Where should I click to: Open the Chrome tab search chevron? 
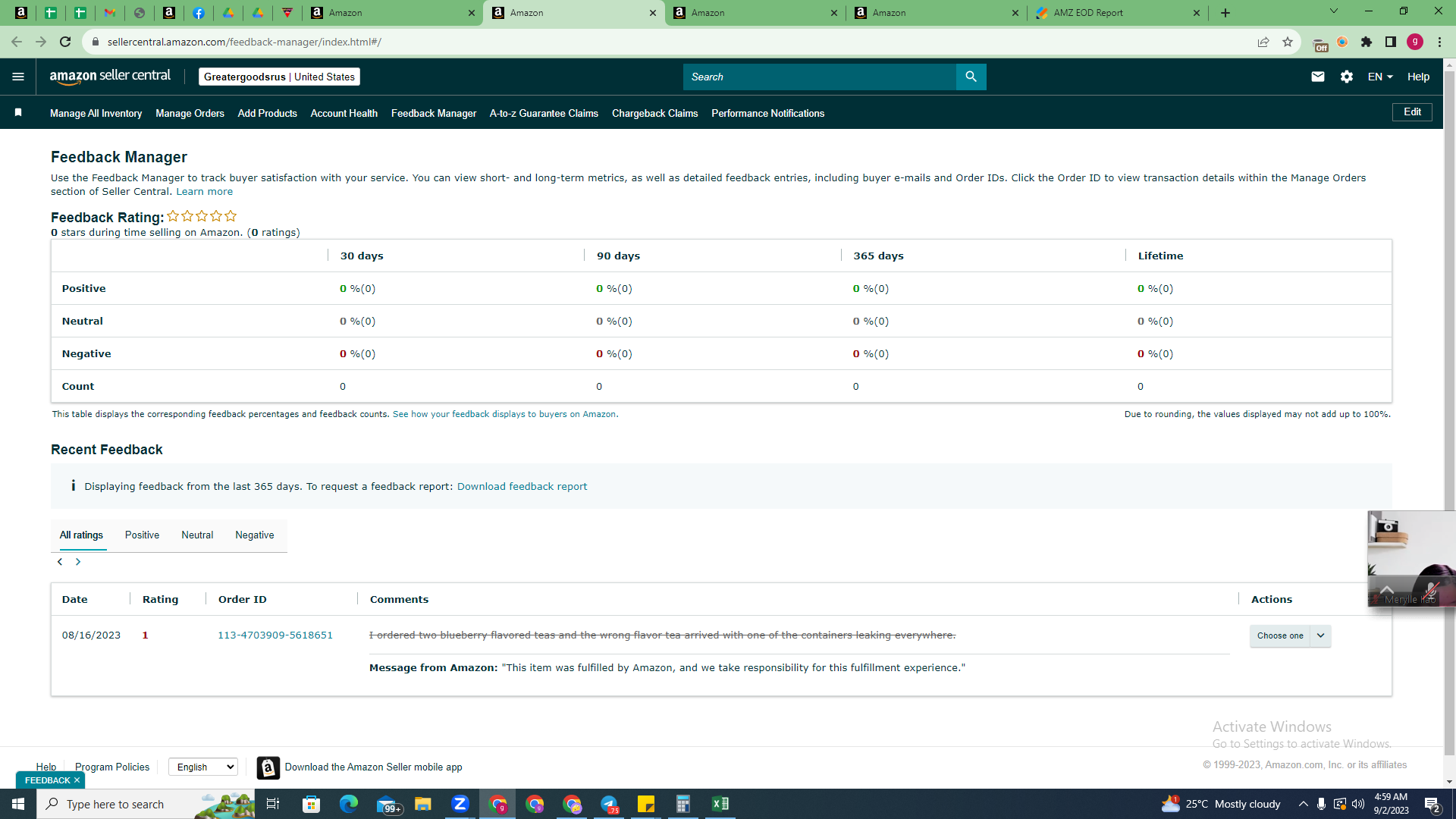(x=1334, y=11)
